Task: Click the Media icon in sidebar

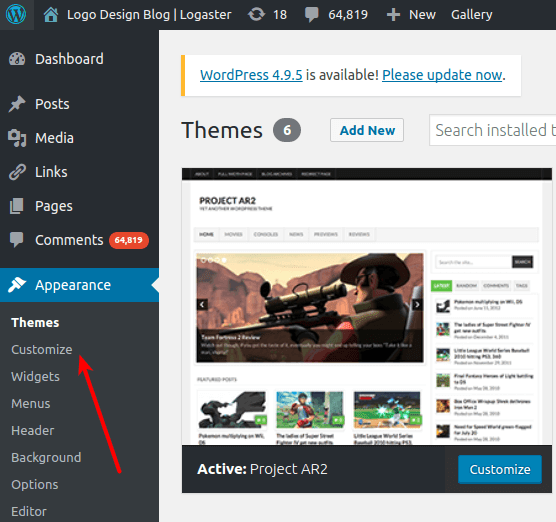Action: [17, 138]
